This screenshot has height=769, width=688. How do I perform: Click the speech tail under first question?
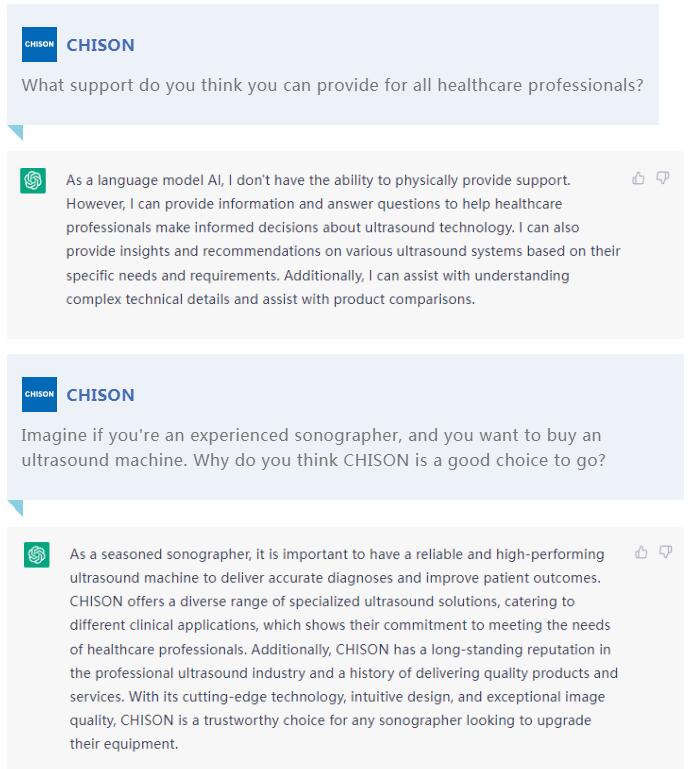16,132
